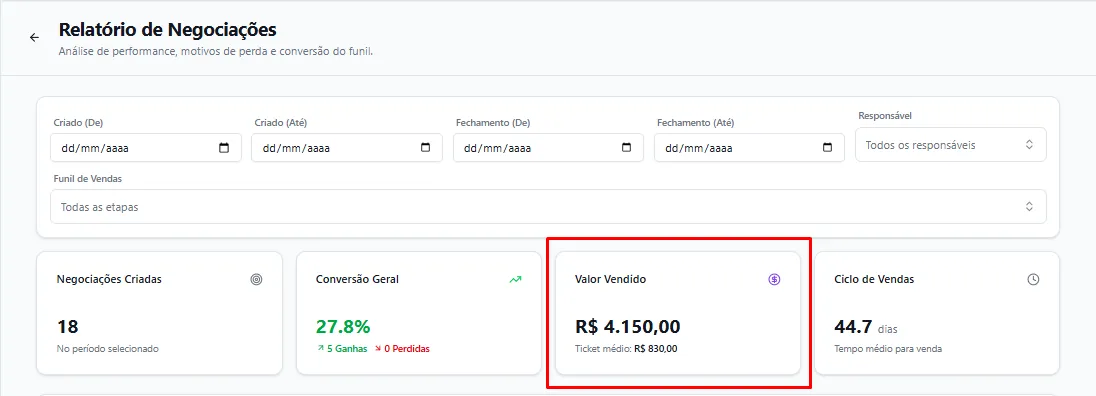Select the Relatório de Negociações heading
Viewport: 1096px width, 396px height.
coord(168,29)
